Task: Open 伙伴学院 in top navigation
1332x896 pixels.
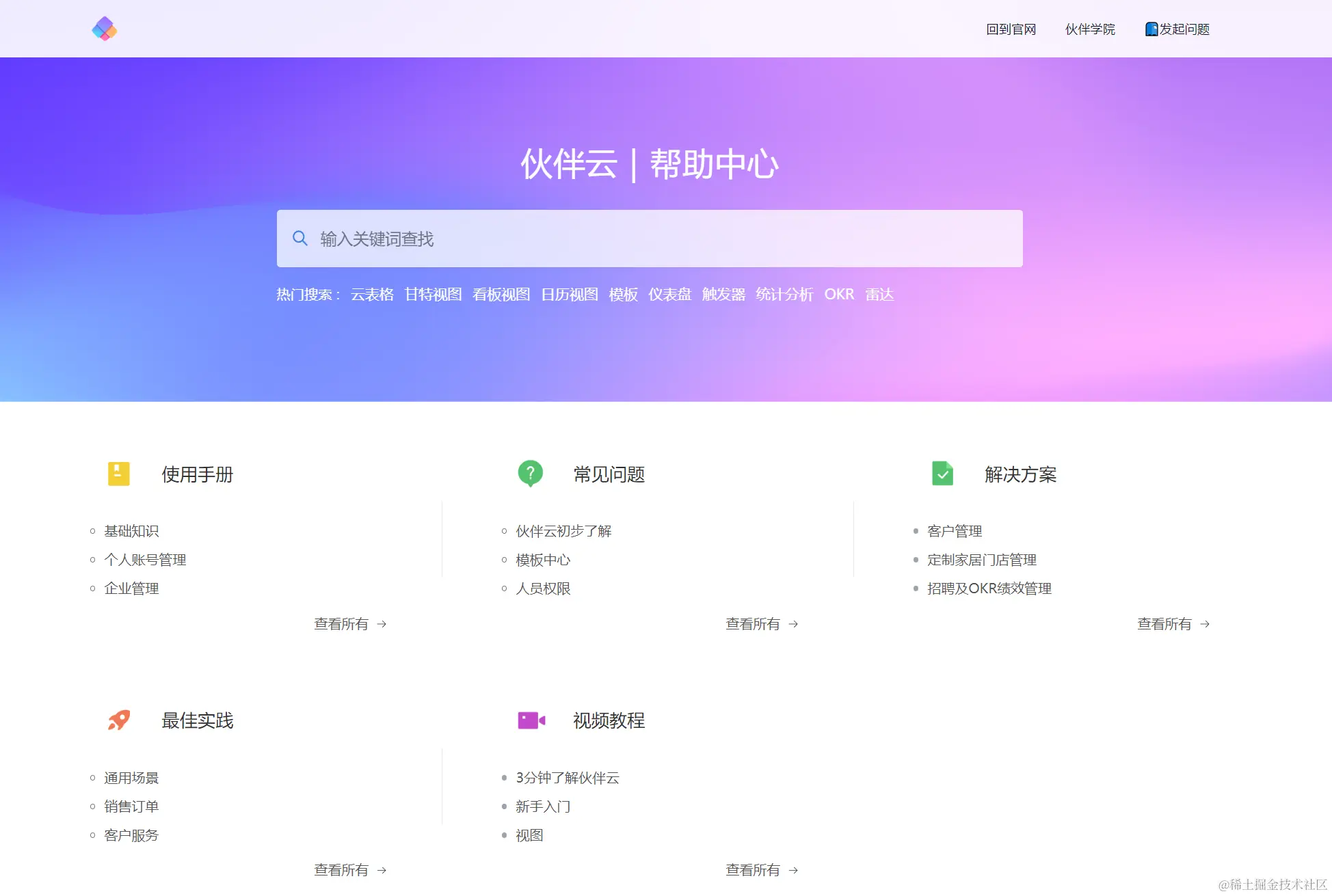Action: (1090, 29)
